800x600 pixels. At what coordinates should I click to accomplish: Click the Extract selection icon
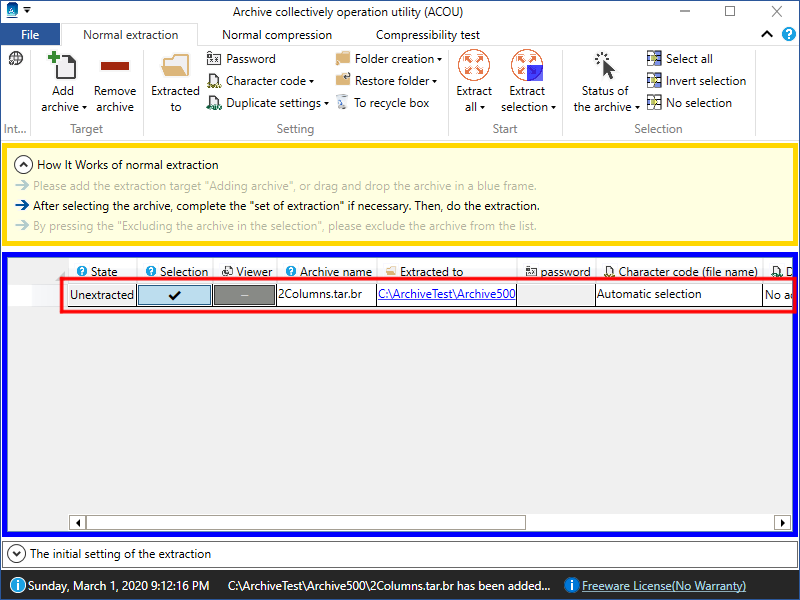(x=527, y=67)
